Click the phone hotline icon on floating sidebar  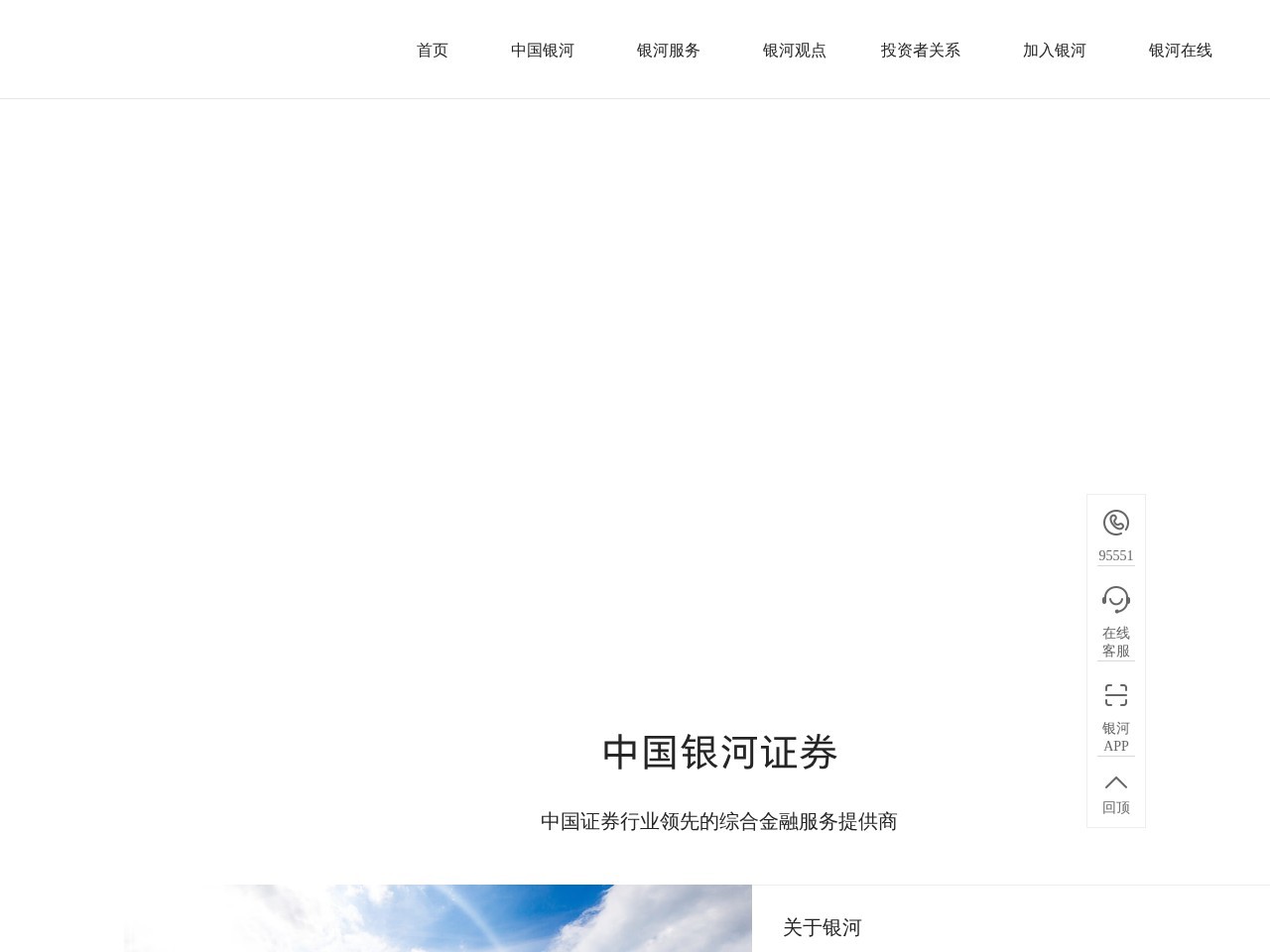[1116, 523]
